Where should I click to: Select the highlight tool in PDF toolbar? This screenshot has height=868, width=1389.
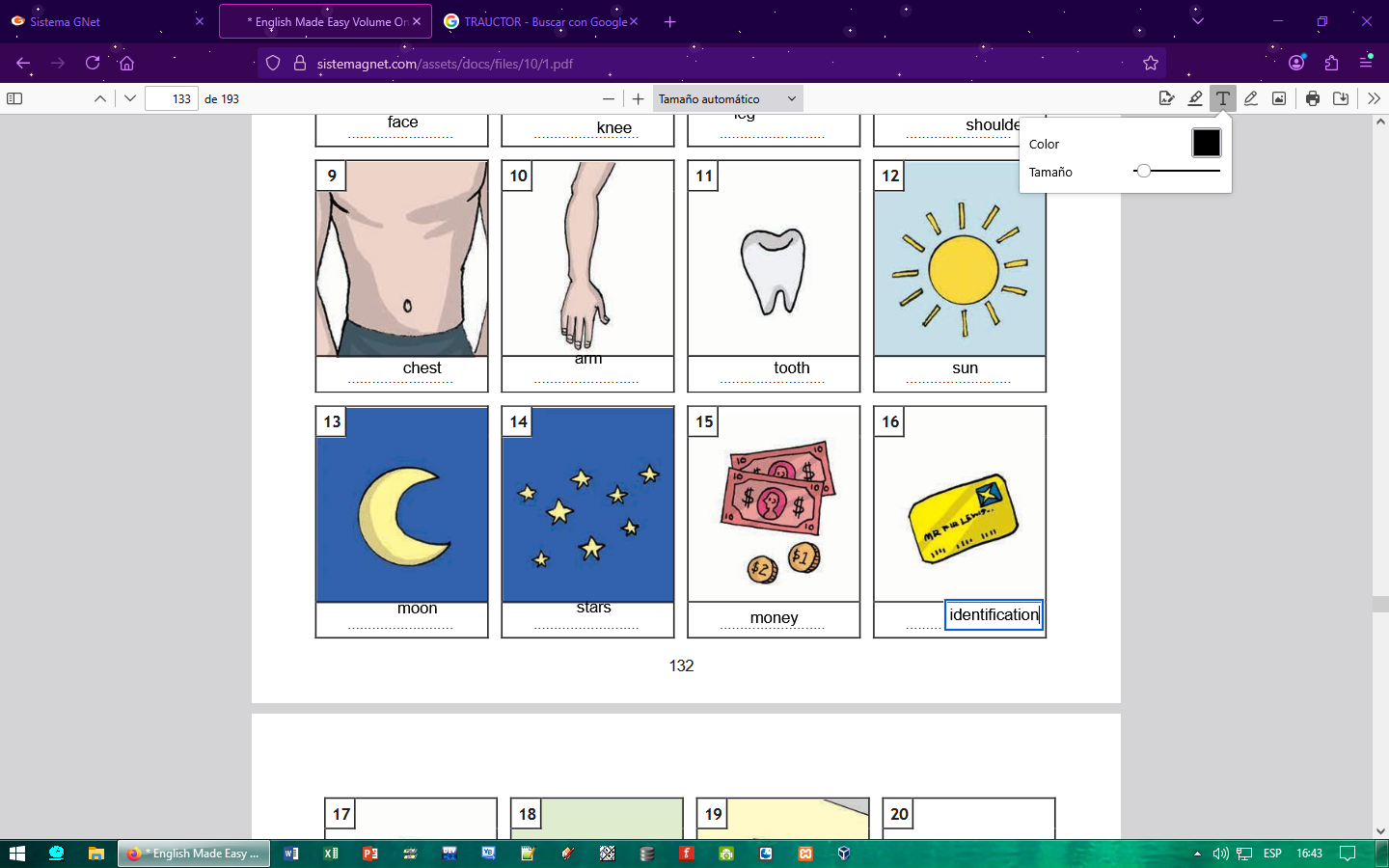coord(1195,98)
